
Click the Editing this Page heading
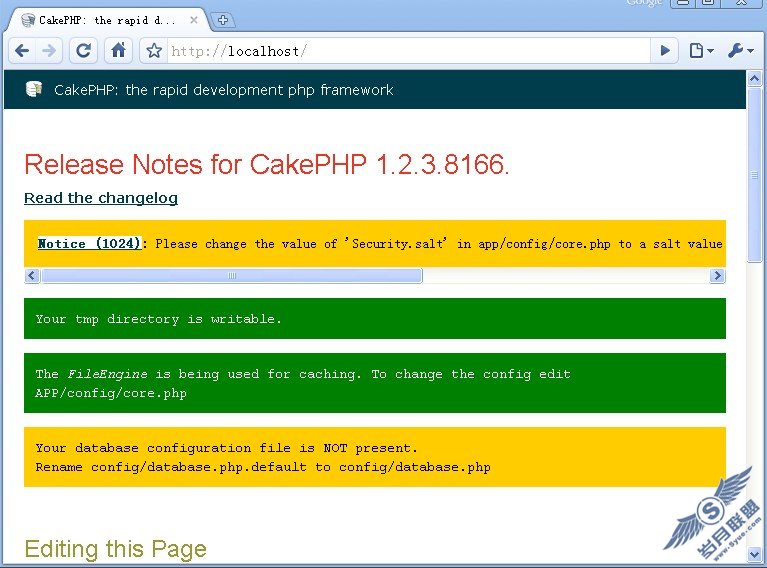[x=115, y=549]
